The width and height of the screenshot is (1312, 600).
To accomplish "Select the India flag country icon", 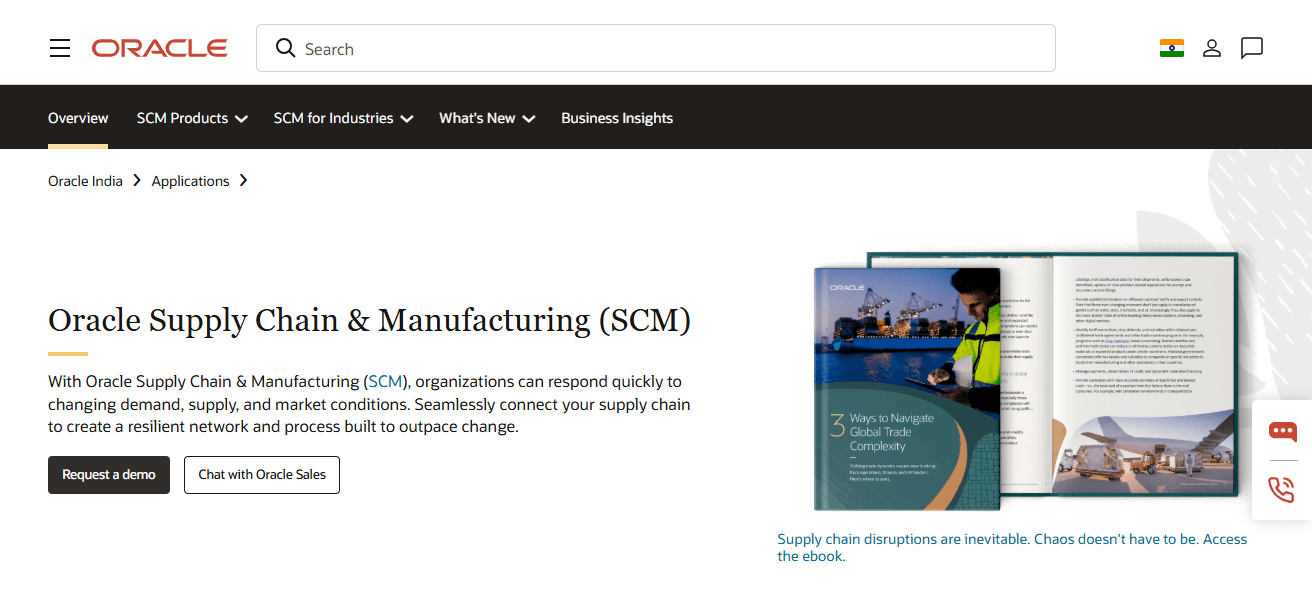I will click(1172, 48).
